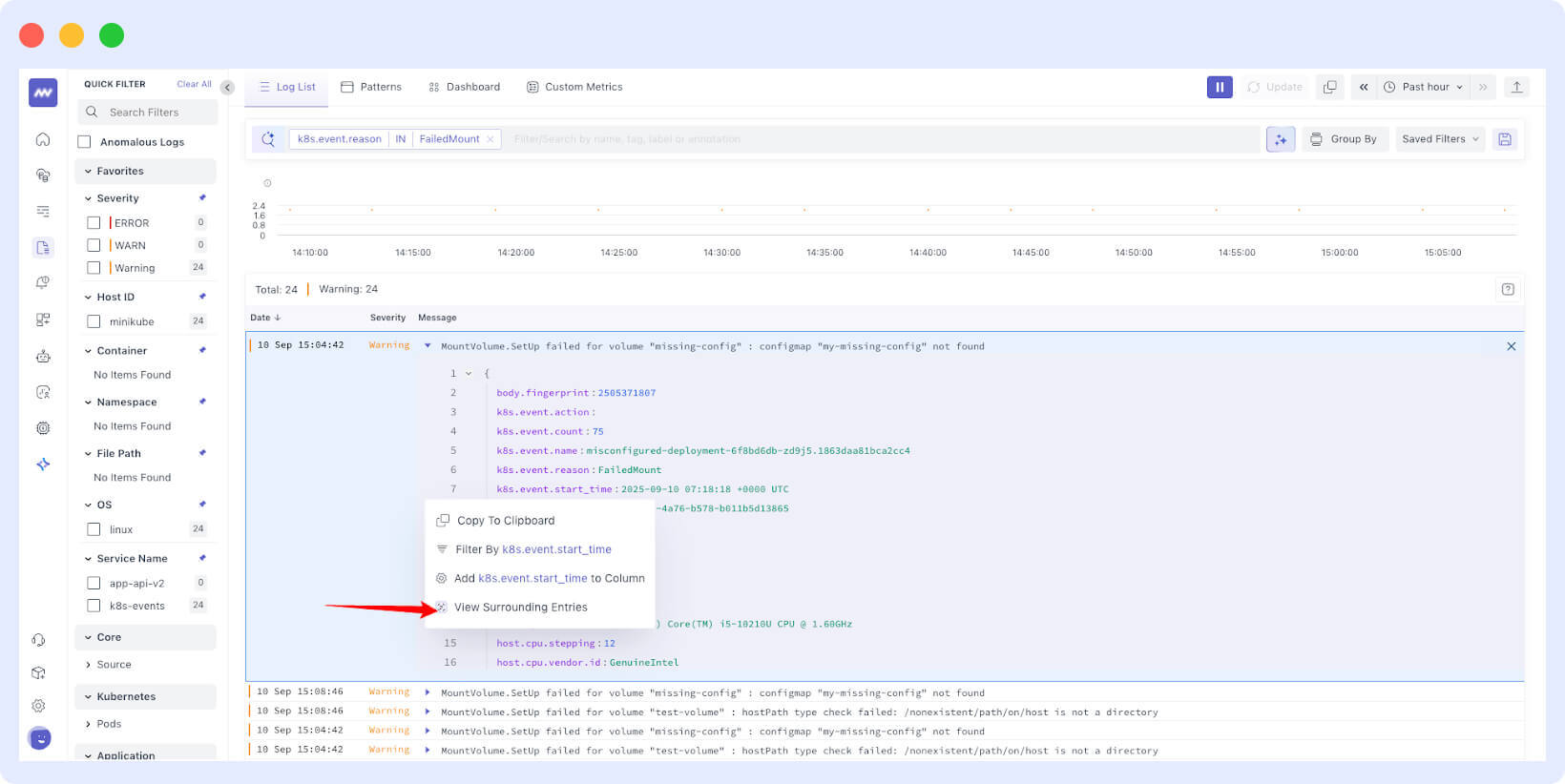
Task: Click the Clear All link
Action: 194,84
